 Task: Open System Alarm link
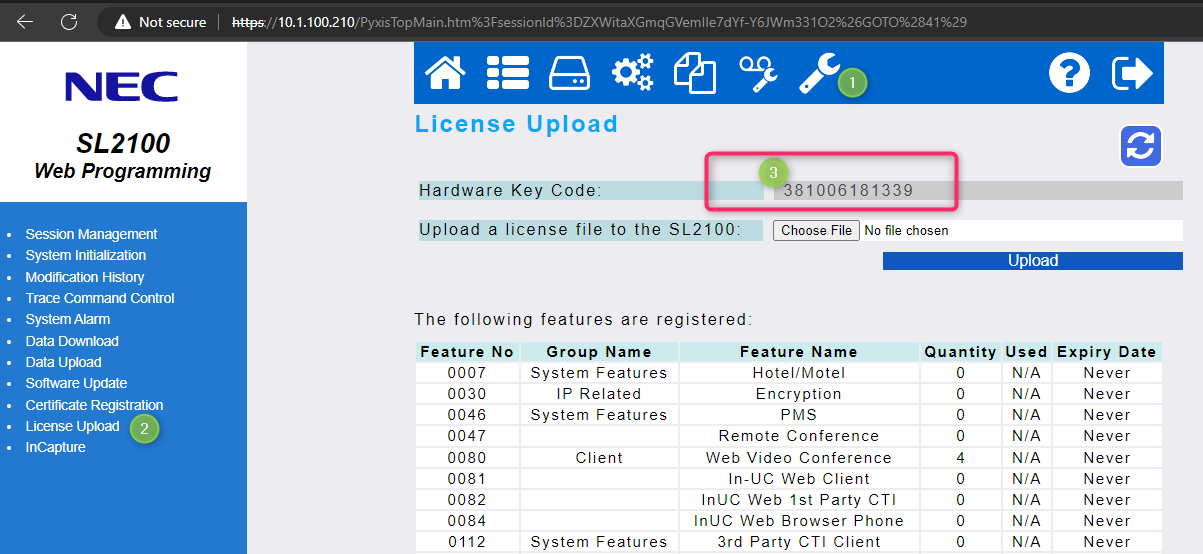(x=68, y=319)
